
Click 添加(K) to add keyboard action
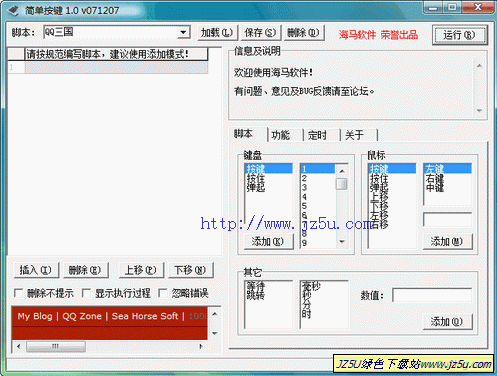click(x=269, y=241)
